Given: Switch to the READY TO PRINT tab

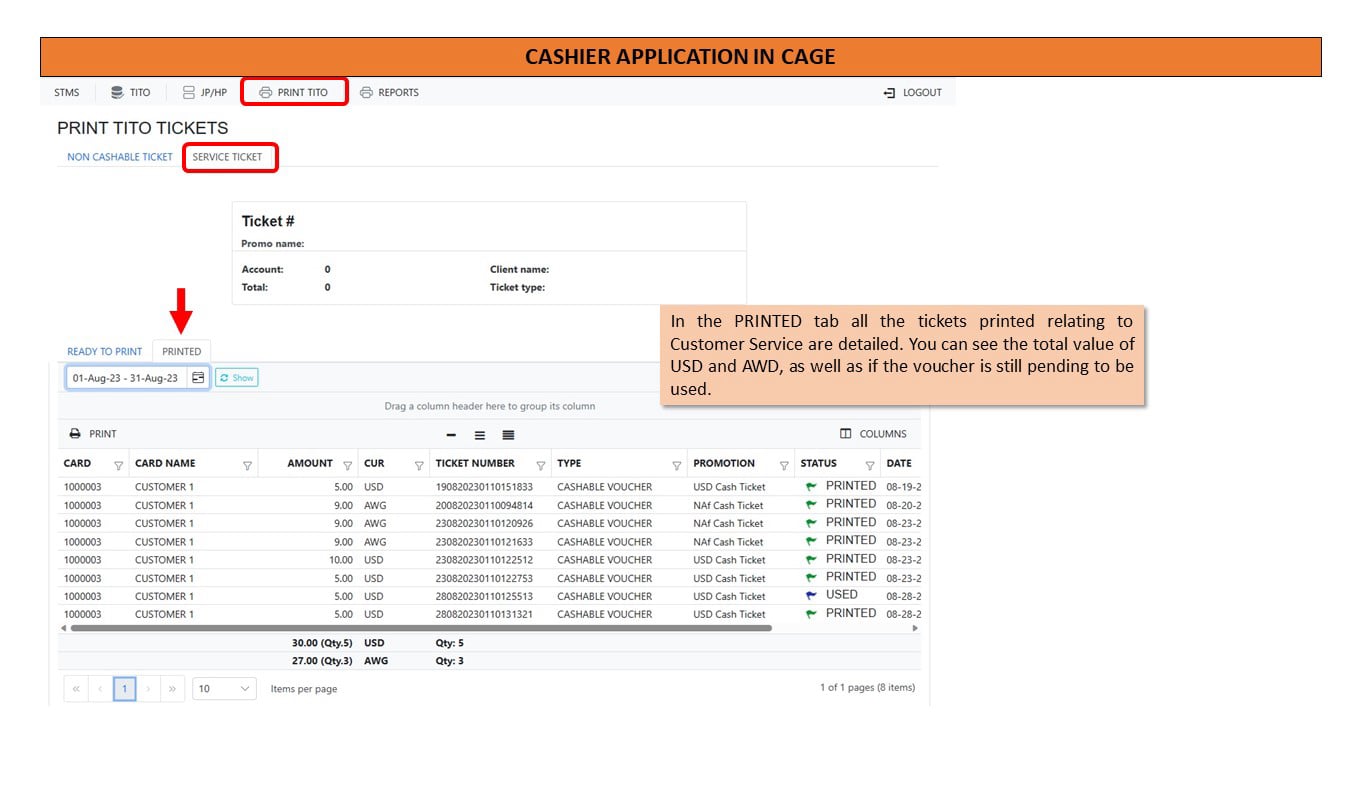Looking at the screenshot, I should click(105, 351).
